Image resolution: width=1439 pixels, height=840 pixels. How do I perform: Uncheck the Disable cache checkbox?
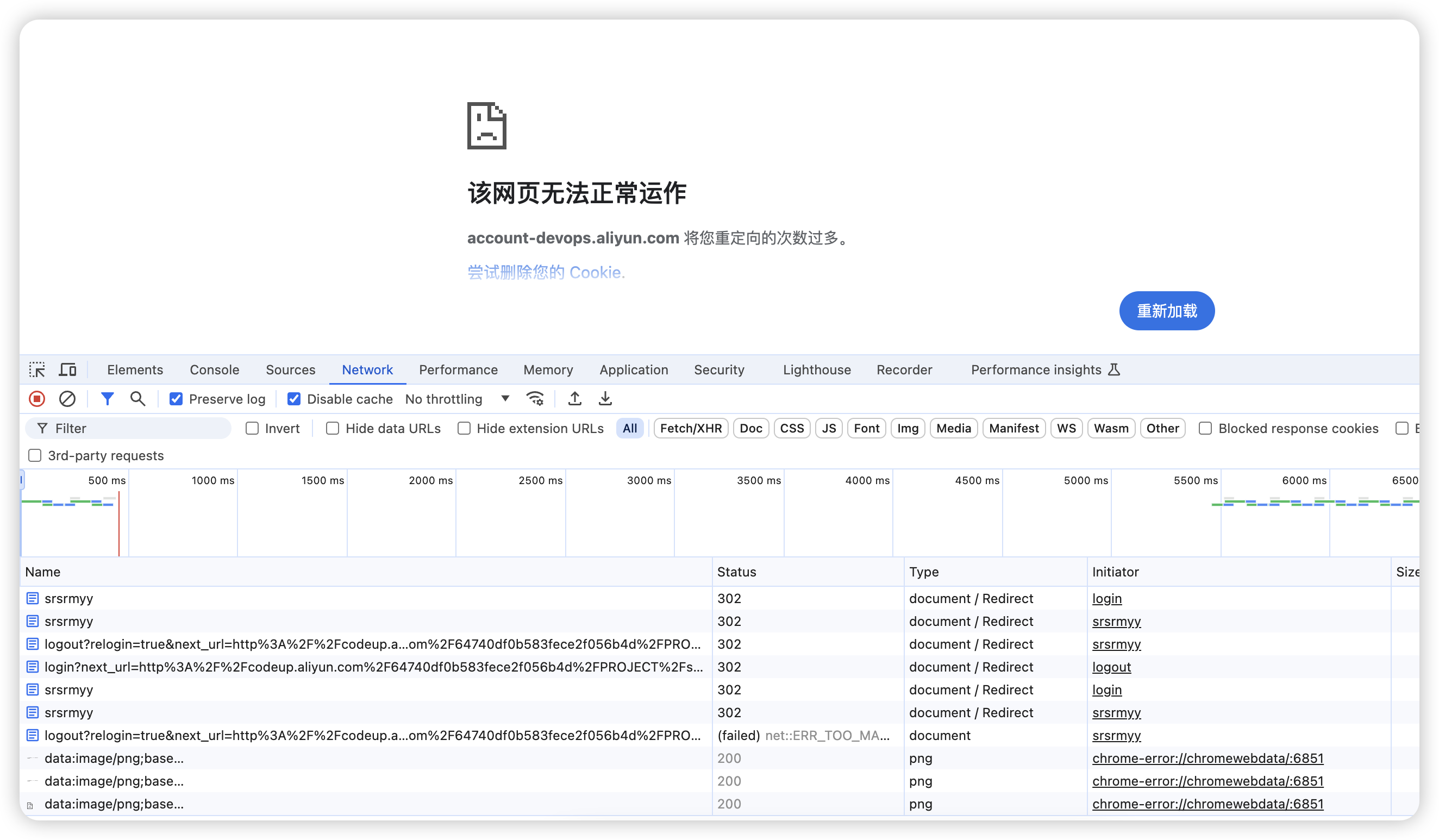[x=294, y=399]
